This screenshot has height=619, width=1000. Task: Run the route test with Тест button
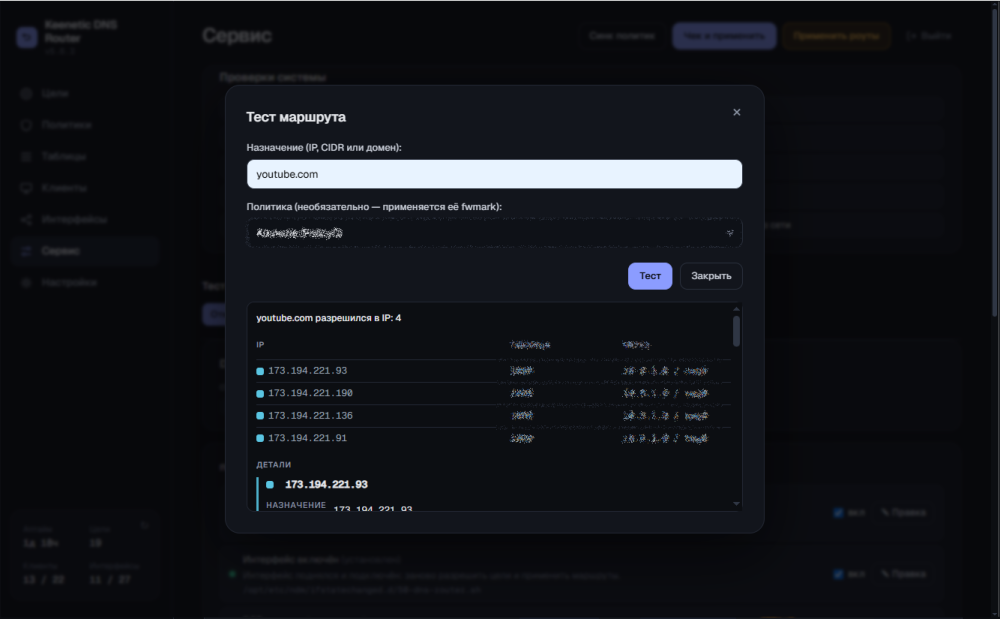click(650, 276)
